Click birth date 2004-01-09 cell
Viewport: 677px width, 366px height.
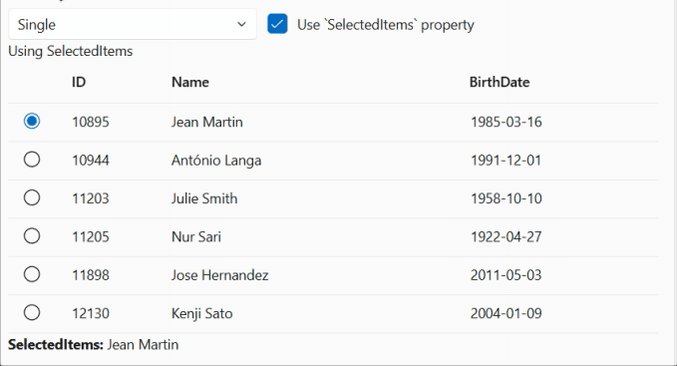click(506, 313)
